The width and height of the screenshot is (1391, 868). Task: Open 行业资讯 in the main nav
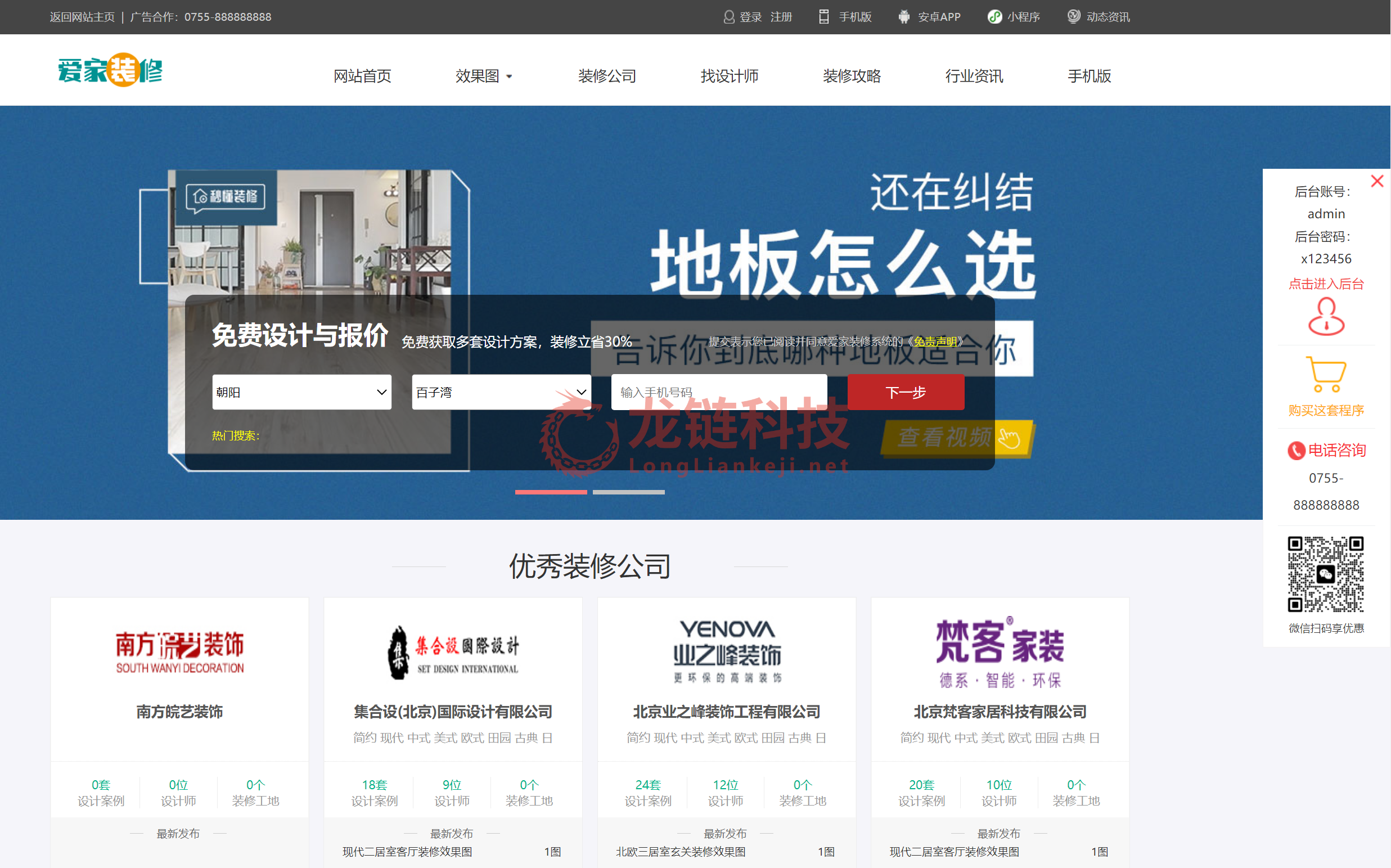tap(974, 76)
